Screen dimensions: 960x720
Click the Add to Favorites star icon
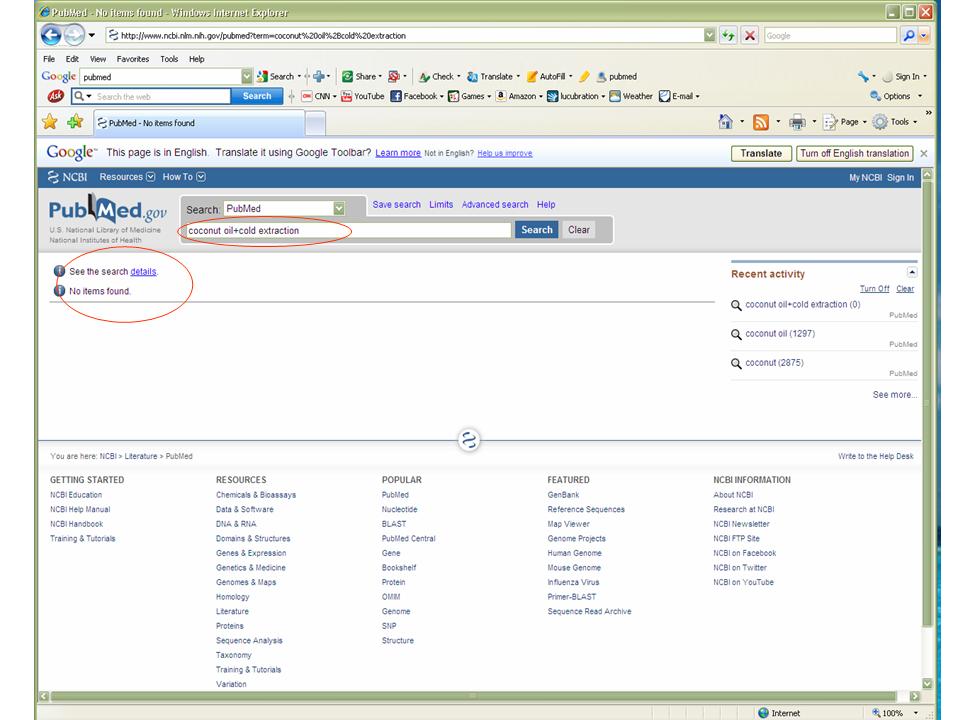75,122
